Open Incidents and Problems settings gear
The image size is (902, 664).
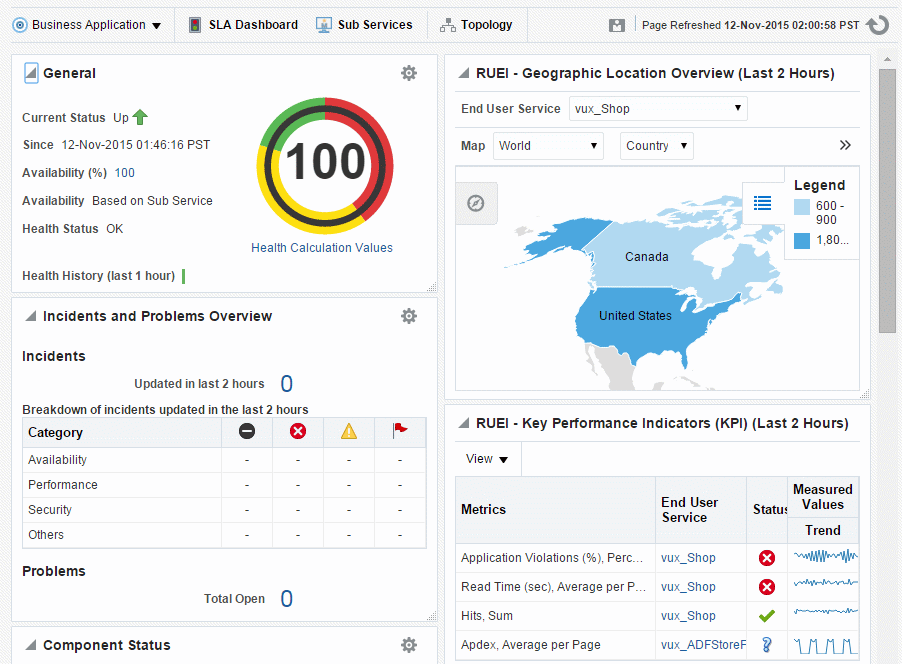(409, 316)
